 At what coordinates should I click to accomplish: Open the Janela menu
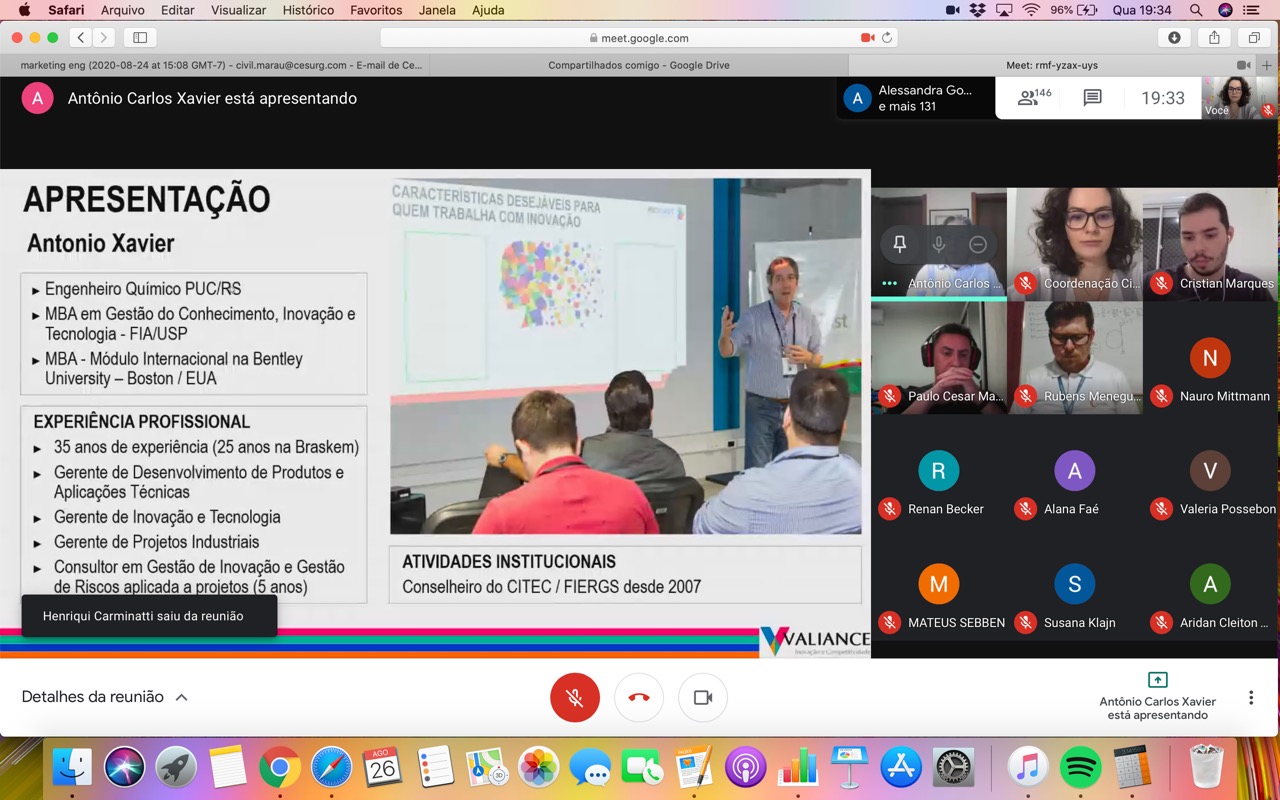tap(437, 10)
